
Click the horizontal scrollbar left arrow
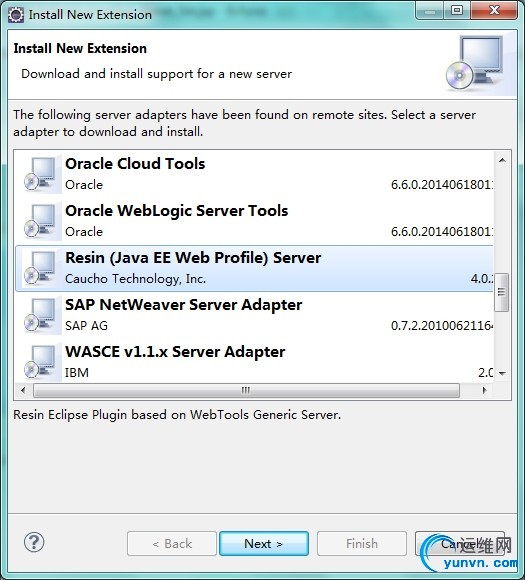(24, 390)
